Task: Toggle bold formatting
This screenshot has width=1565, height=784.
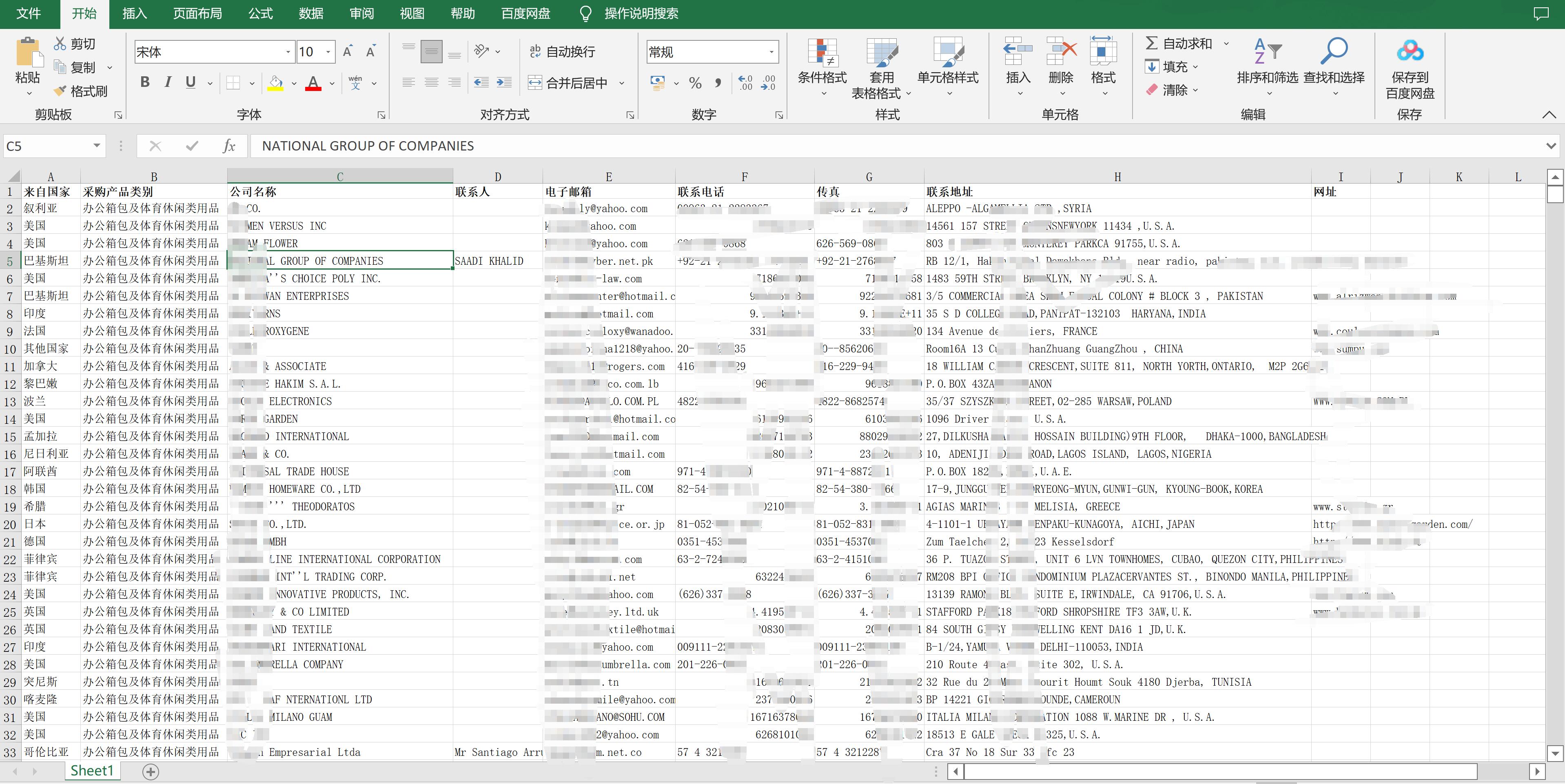Action: pyautogui.click(x=144, y=82)
